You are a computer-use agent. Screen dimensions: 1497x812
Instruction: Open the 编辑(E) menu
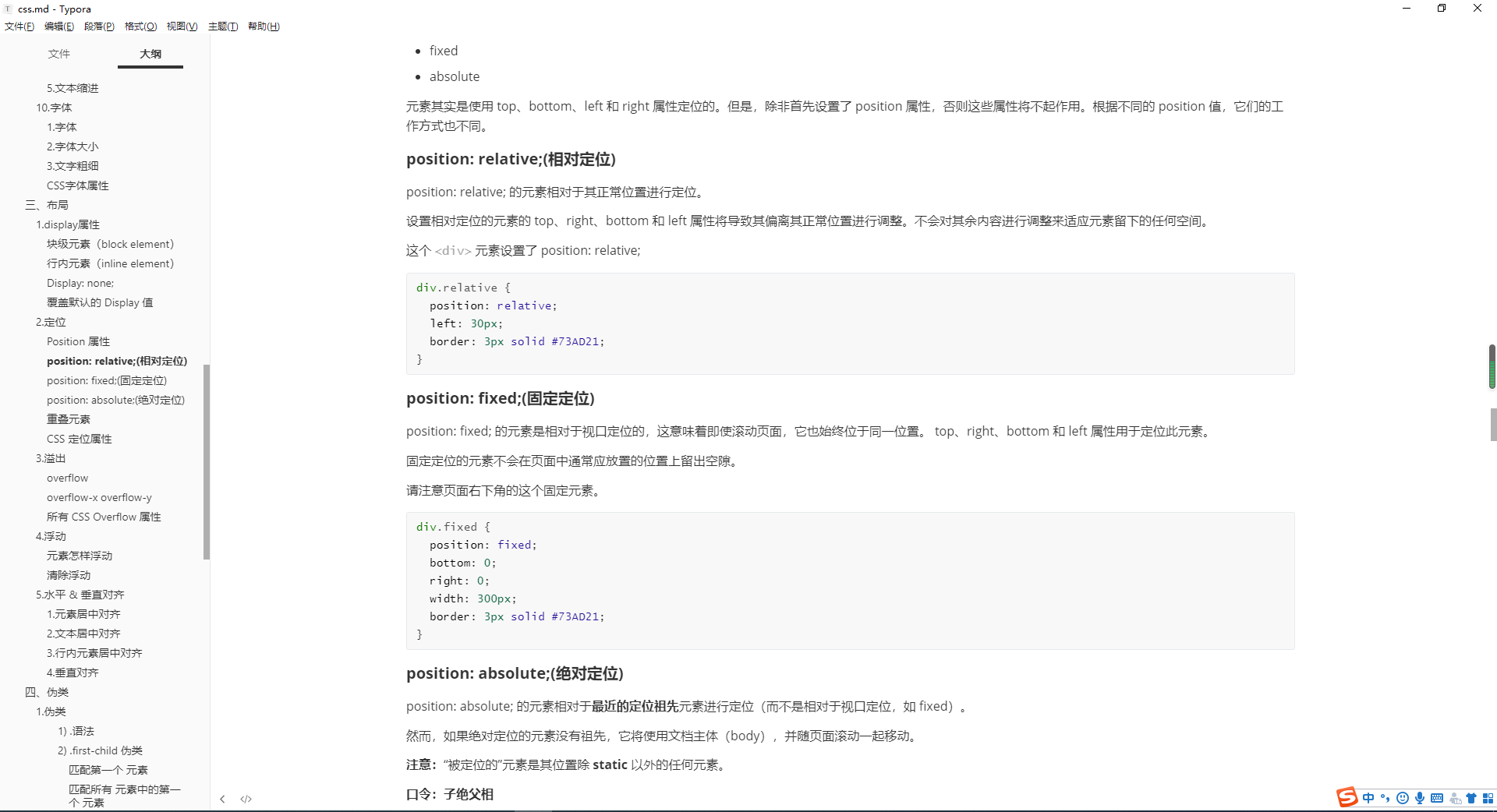click(x=59, y=26)
